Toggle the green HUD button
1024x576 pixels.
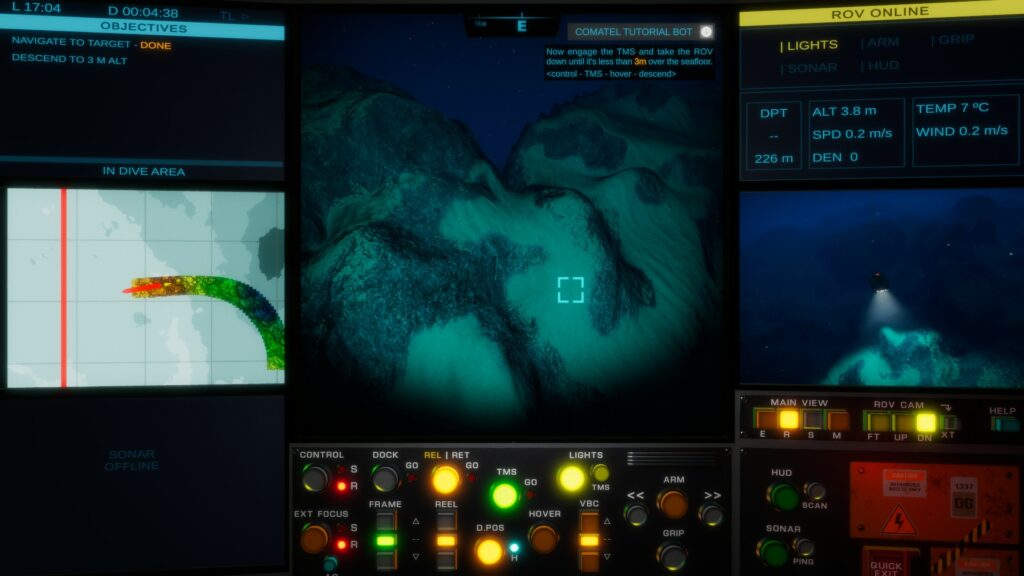click(782, 496)
